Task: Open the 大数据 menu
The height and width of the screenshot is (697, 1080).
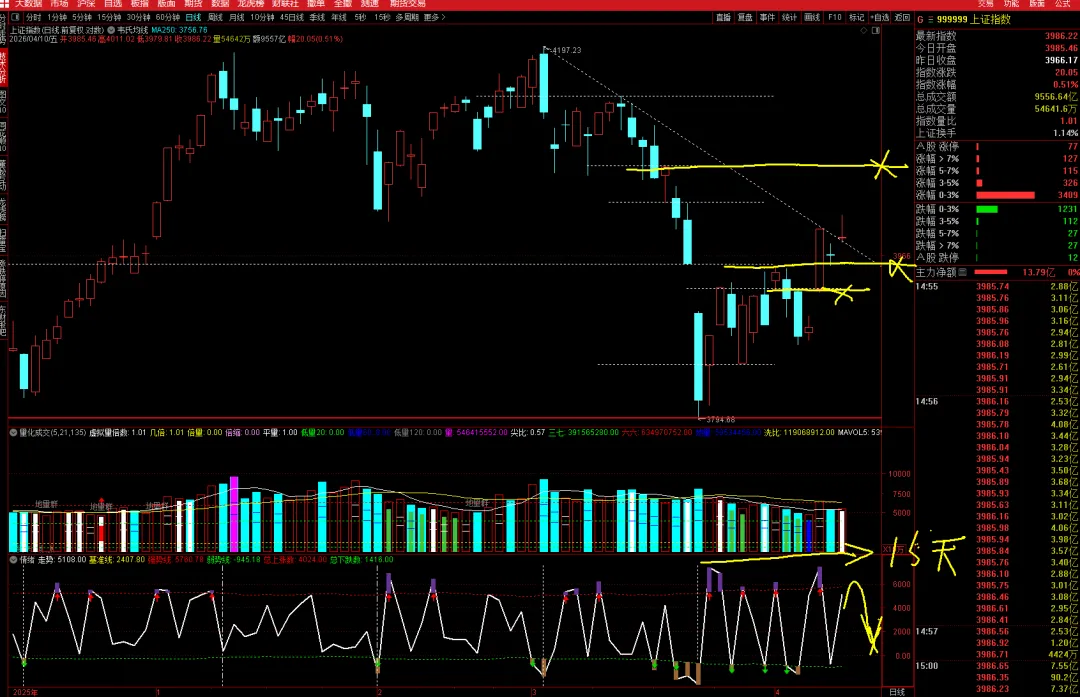Action: click(x=28, y=3)
